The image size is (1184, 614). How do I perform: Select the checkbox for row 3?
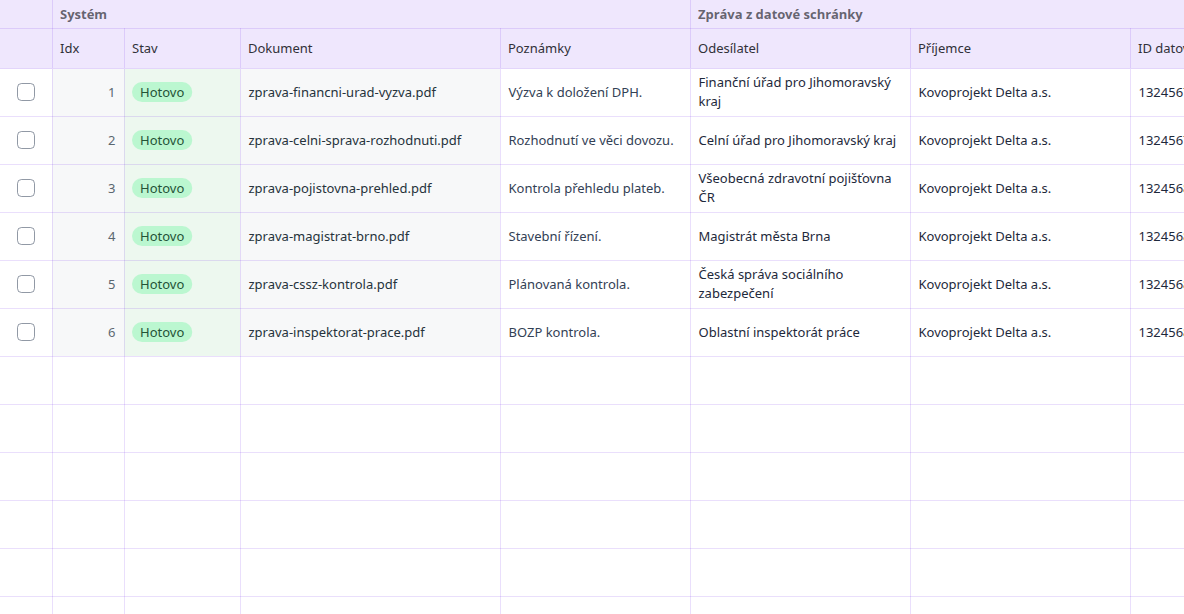pos(26,188)
